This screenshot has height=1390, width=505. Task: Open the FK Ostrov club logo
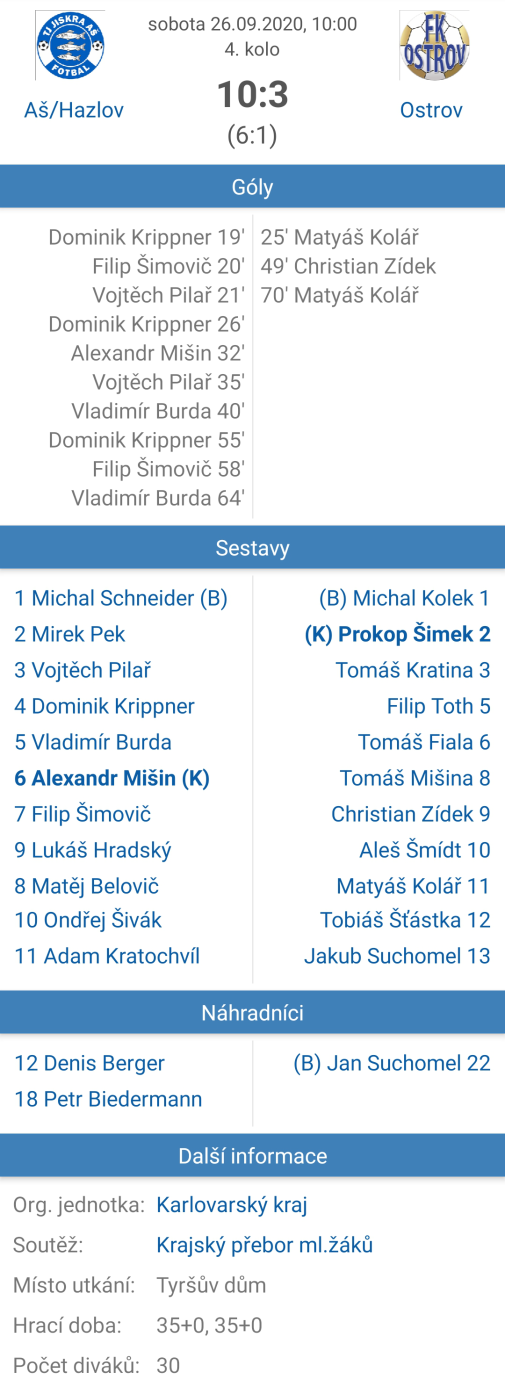[434, 45]
